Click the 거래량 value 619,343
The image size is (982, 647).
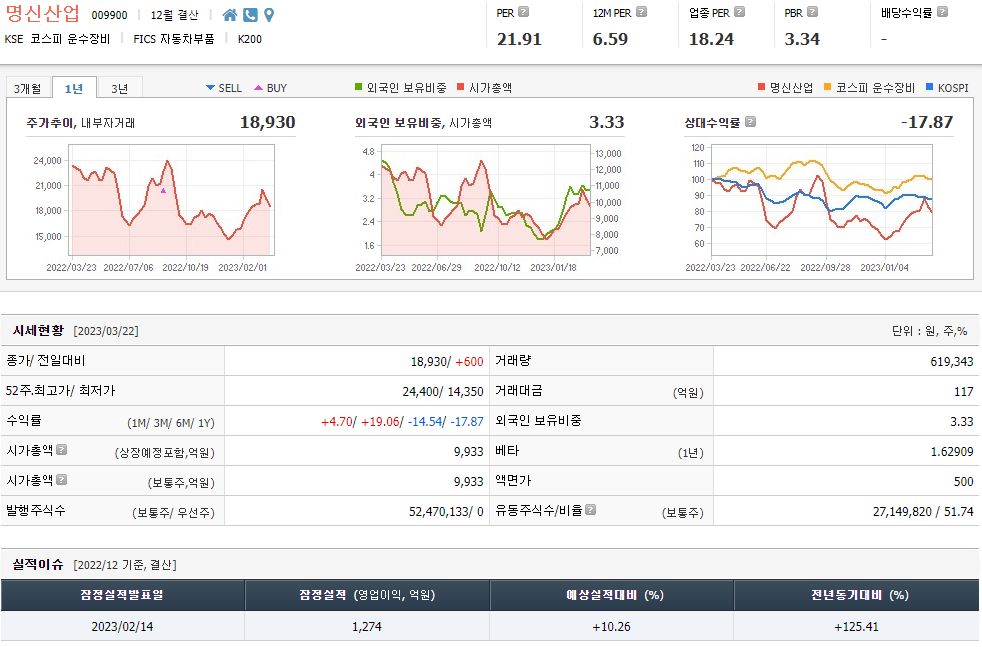tap(951, 361)
